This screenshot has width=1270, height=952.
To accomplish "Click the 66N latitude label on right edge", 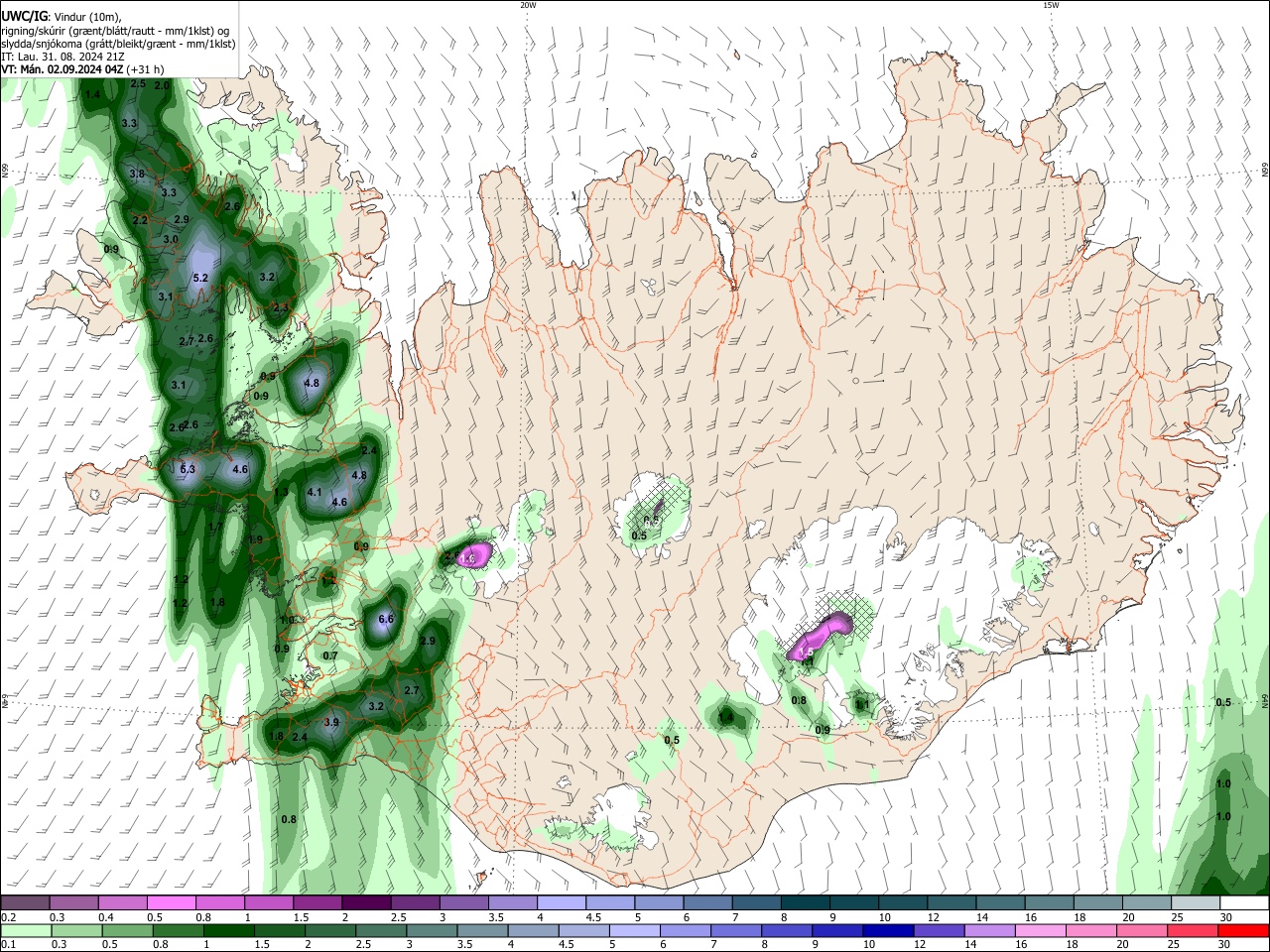I will 1265,170.
